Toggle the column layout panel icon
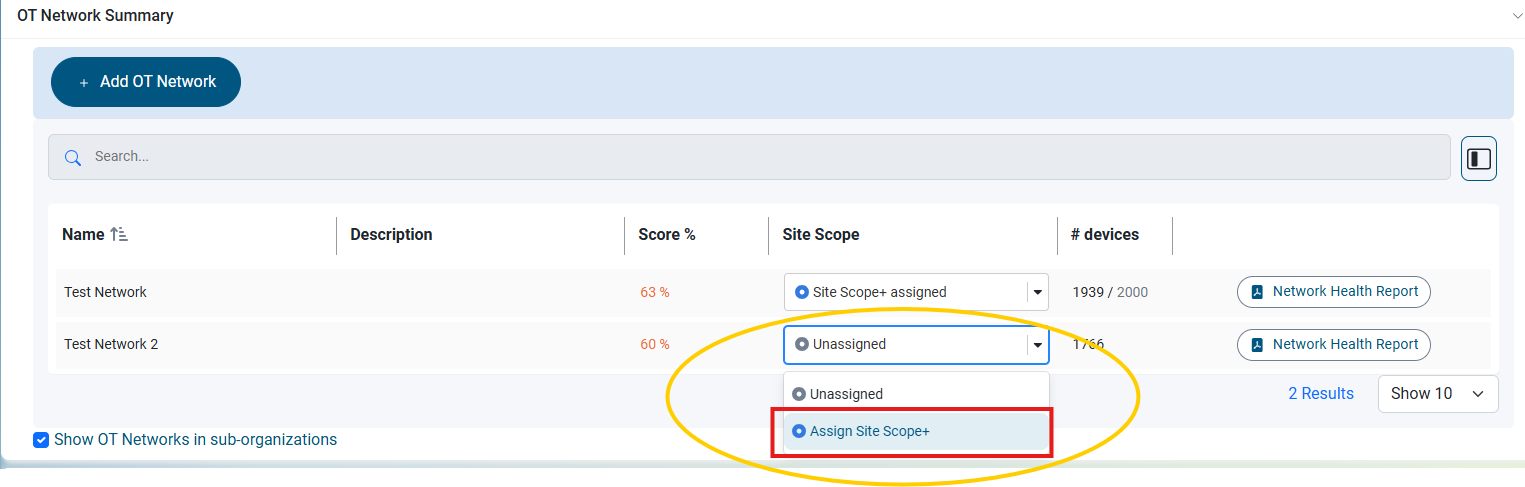 1478,158
